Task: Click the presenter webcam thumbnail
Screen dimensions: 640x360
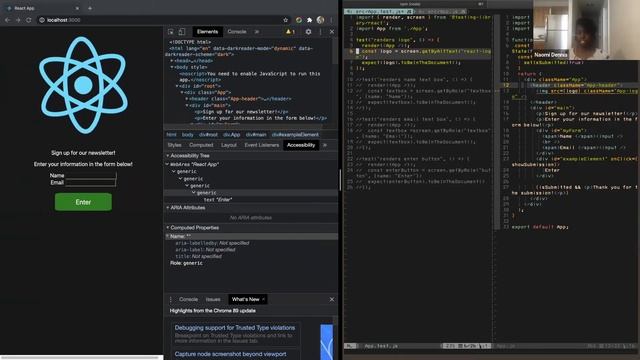Action: pos(586,30)
